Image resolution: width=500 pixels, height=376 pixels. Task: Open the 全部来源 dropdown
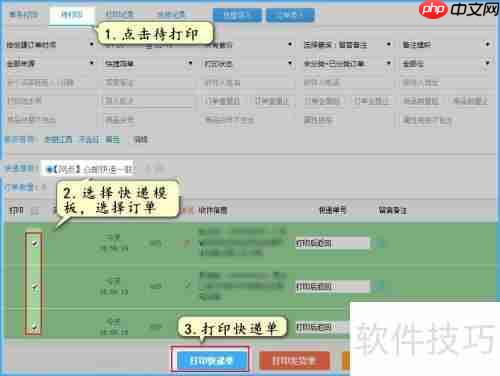[x=50, y=63]
